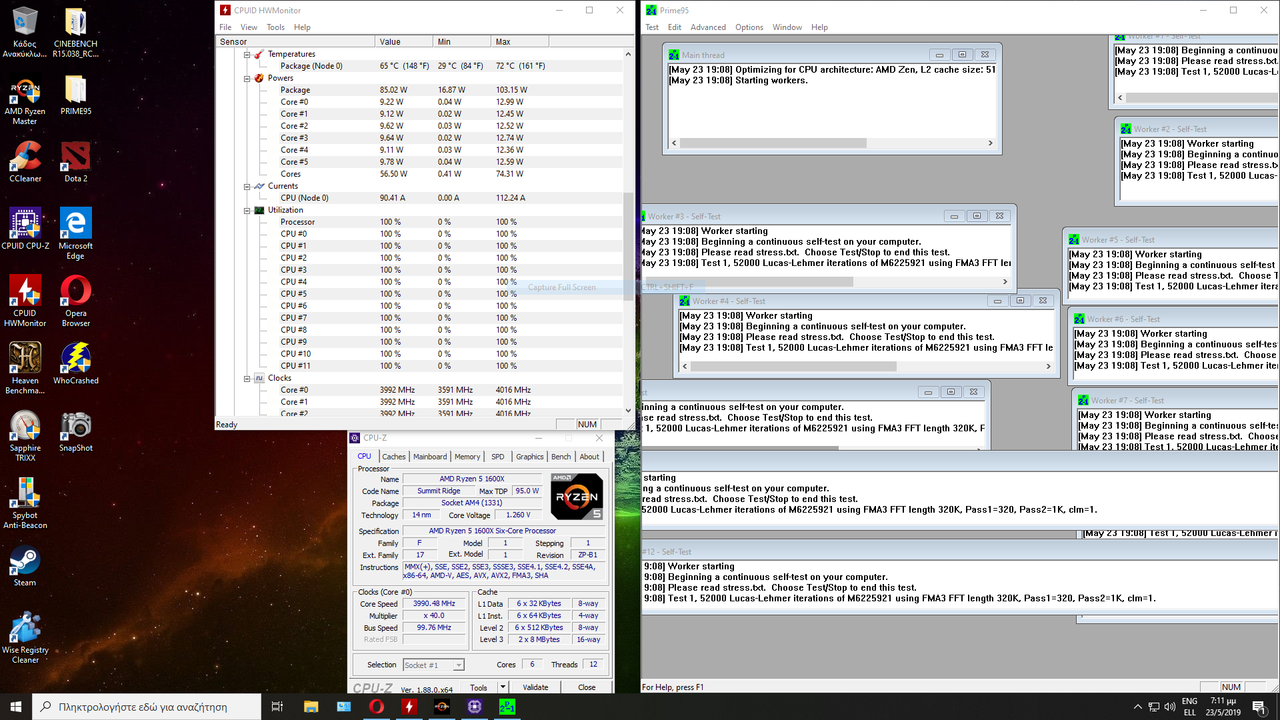1280x720 pixels.
Task: Switch to the Bench tab in CPU-Z
Action: pyautogui.click(x=561, y=457)
